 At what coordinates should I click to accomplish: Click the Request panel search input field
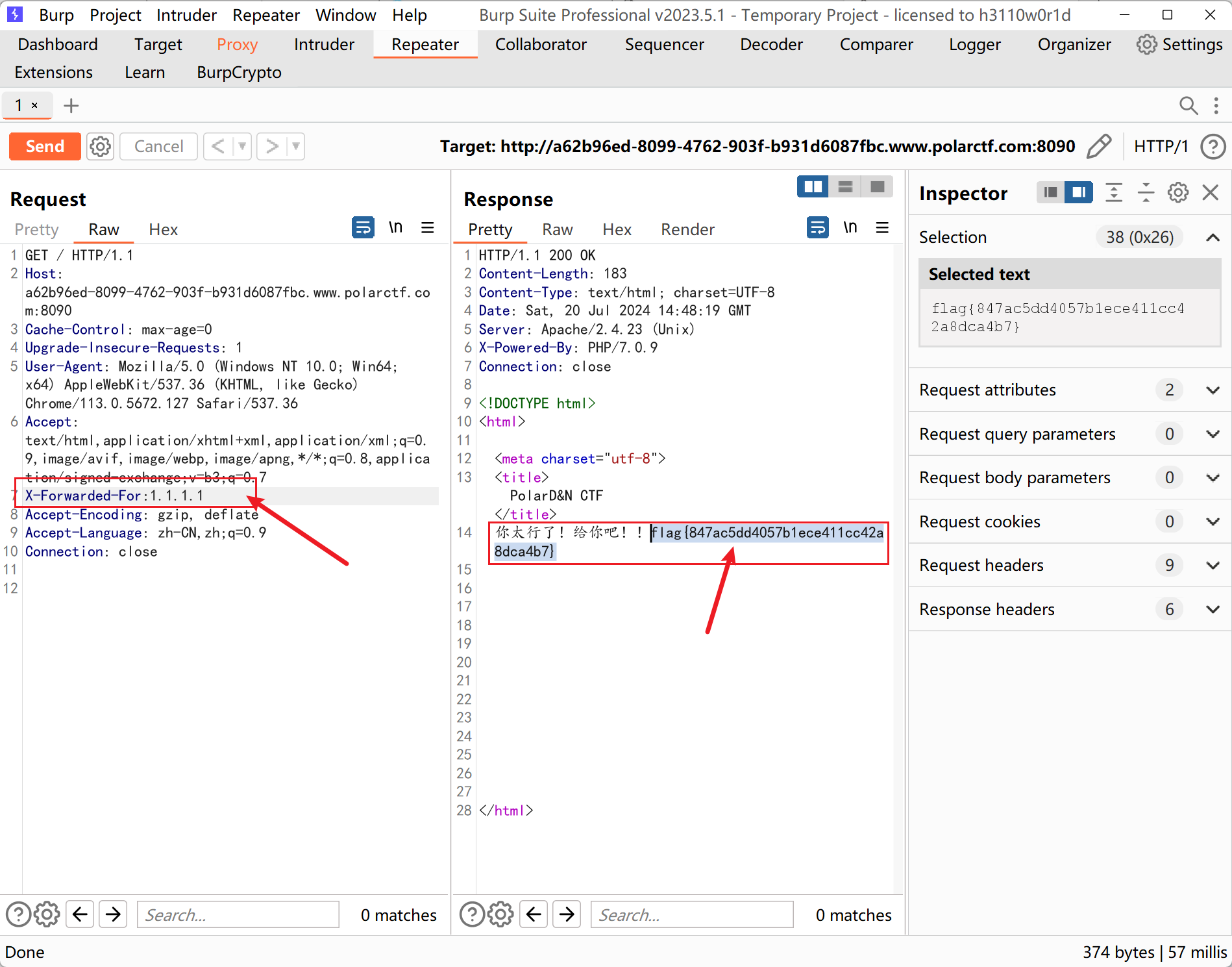click(x=238, y=914)
